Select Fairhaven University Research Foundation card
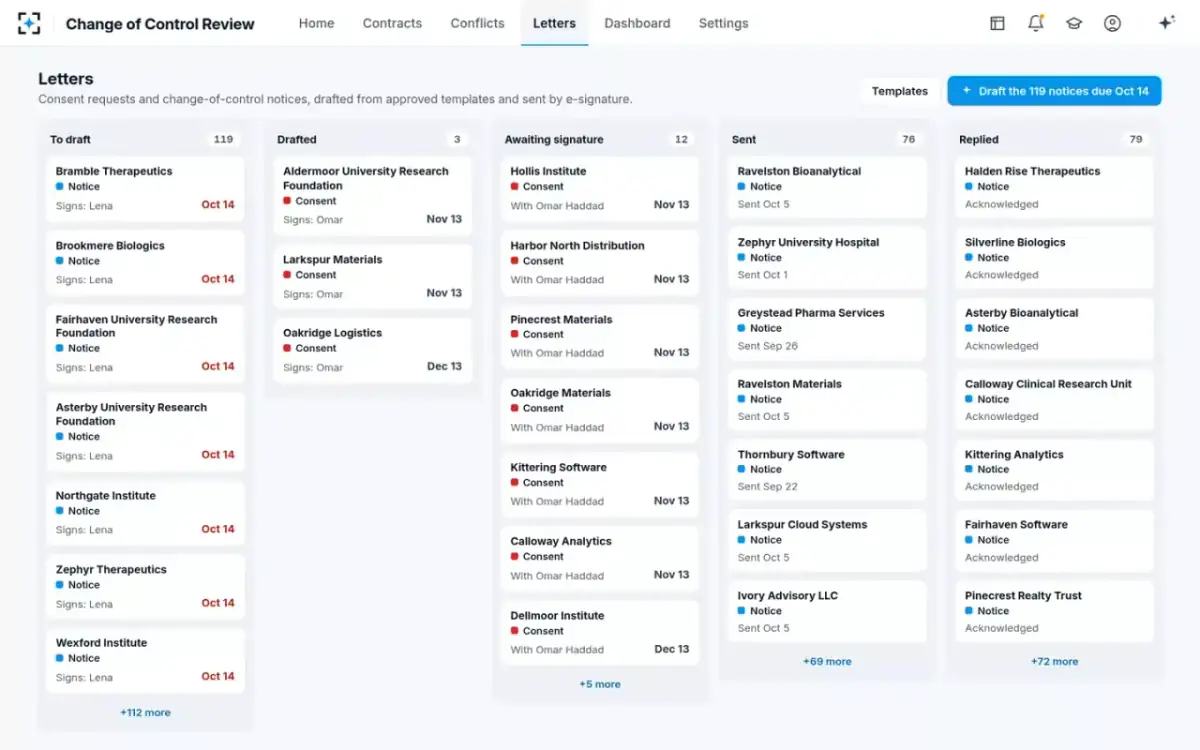The height and width of the screenshot is (750, 1200). pyautogui.click(x=145, y=344)
